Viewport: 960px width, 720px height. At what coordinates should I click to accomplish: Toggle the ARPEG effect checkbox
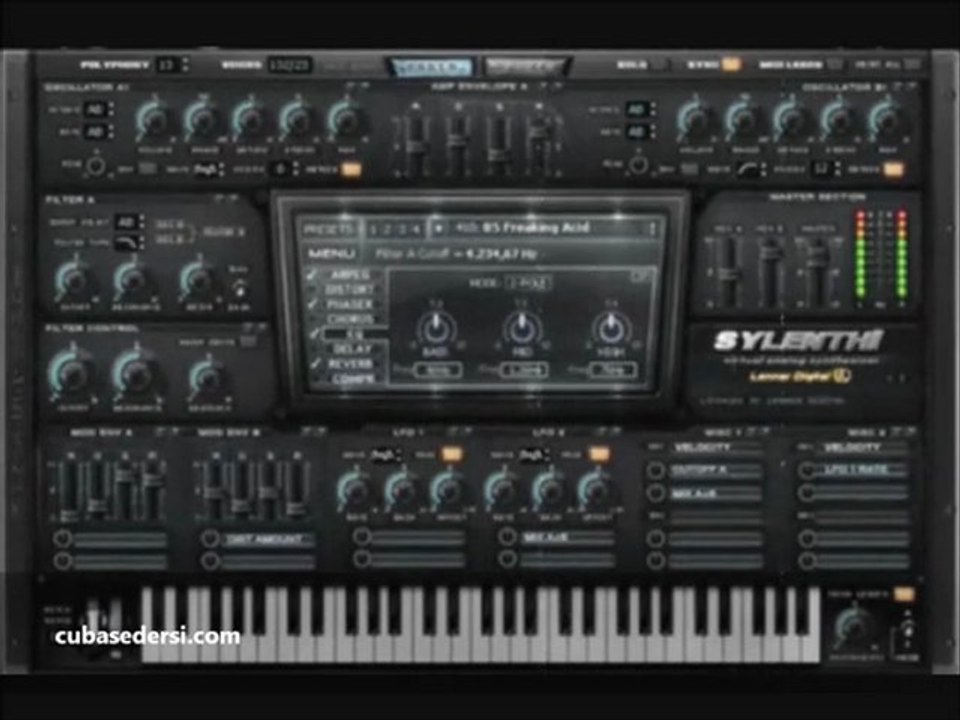[312, 275]
